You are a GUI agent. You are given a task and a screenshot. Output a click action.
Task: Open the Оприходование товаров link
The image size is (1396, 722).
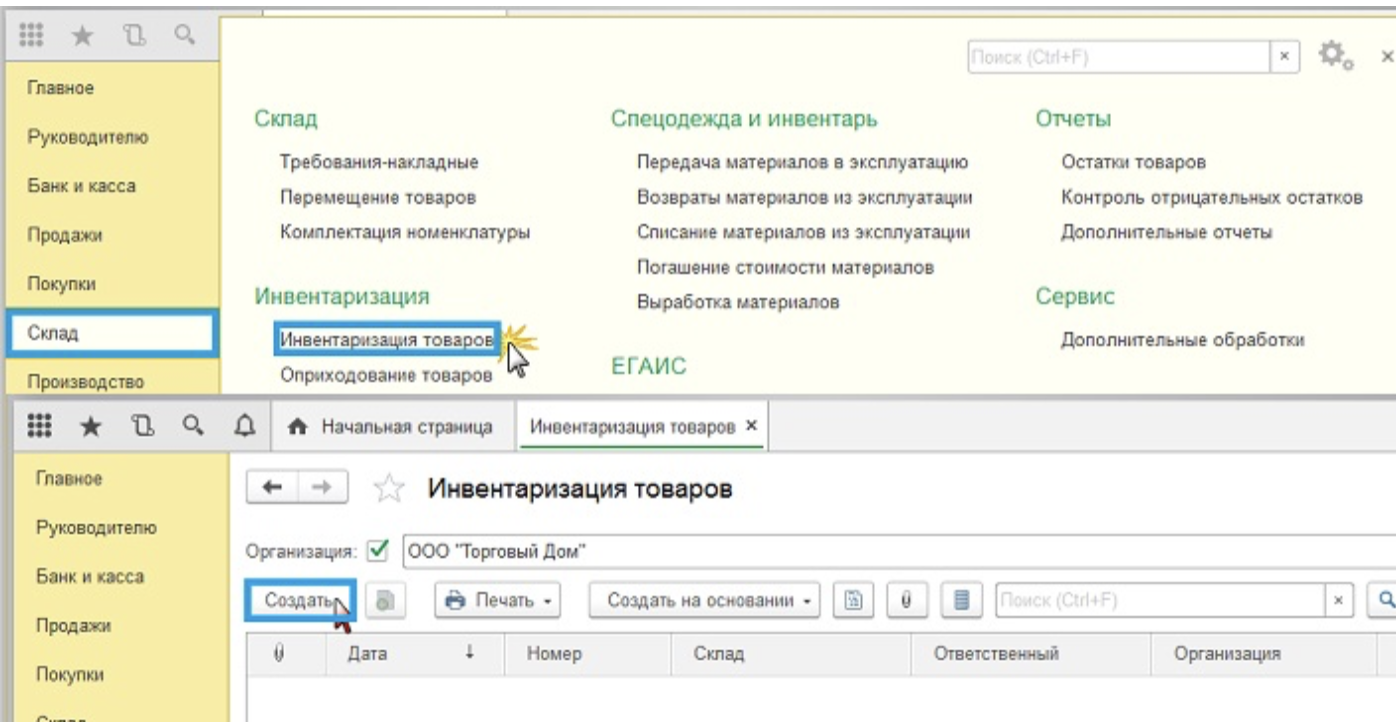pos(386,375)
